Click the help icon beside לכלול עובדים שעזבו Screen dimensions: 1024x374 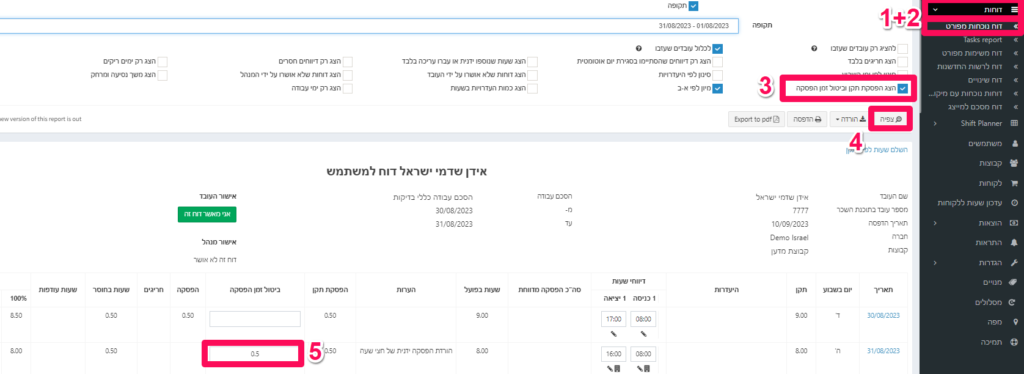[x=638, y=49]
